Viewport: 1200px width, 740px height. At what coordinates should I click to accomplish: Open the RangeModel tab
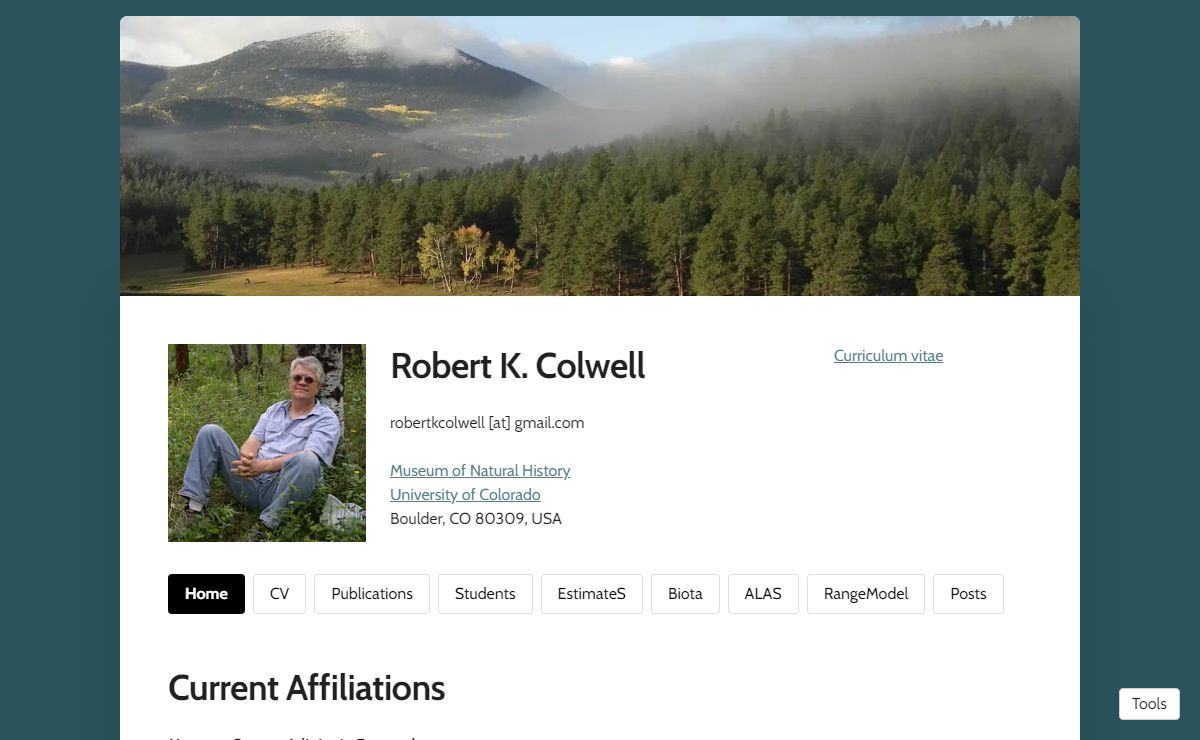(x=866, y=594)
